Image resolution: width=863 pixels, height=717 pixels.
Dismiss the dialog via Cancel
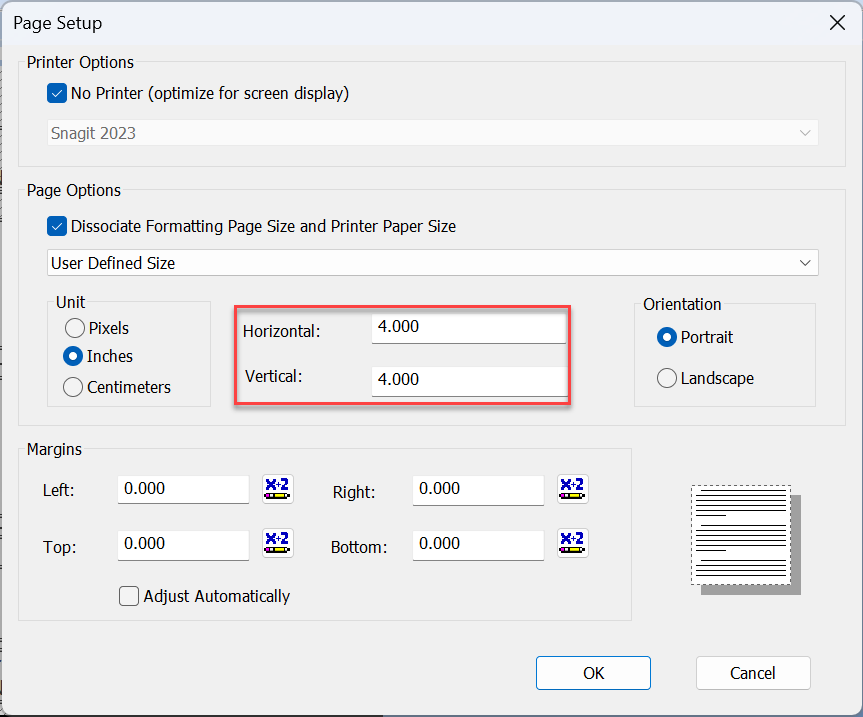tap(753, 672)
